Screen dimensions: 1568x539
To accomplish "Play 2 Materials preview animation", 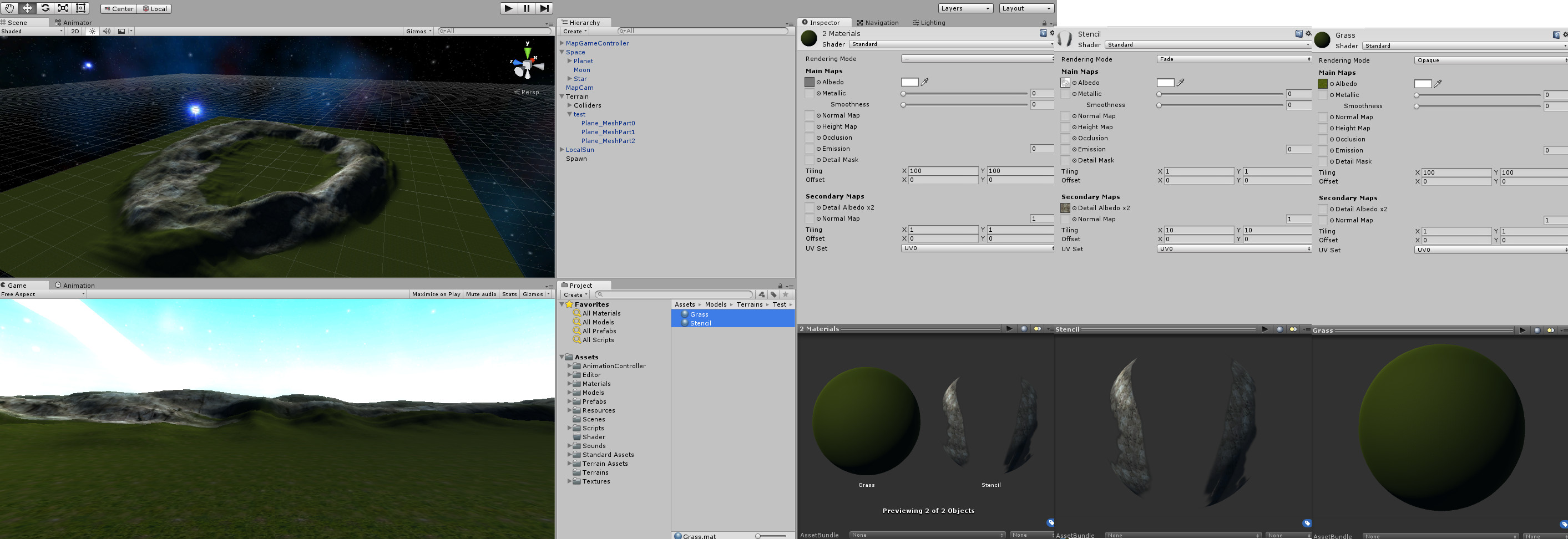I will coord(1009,328).
